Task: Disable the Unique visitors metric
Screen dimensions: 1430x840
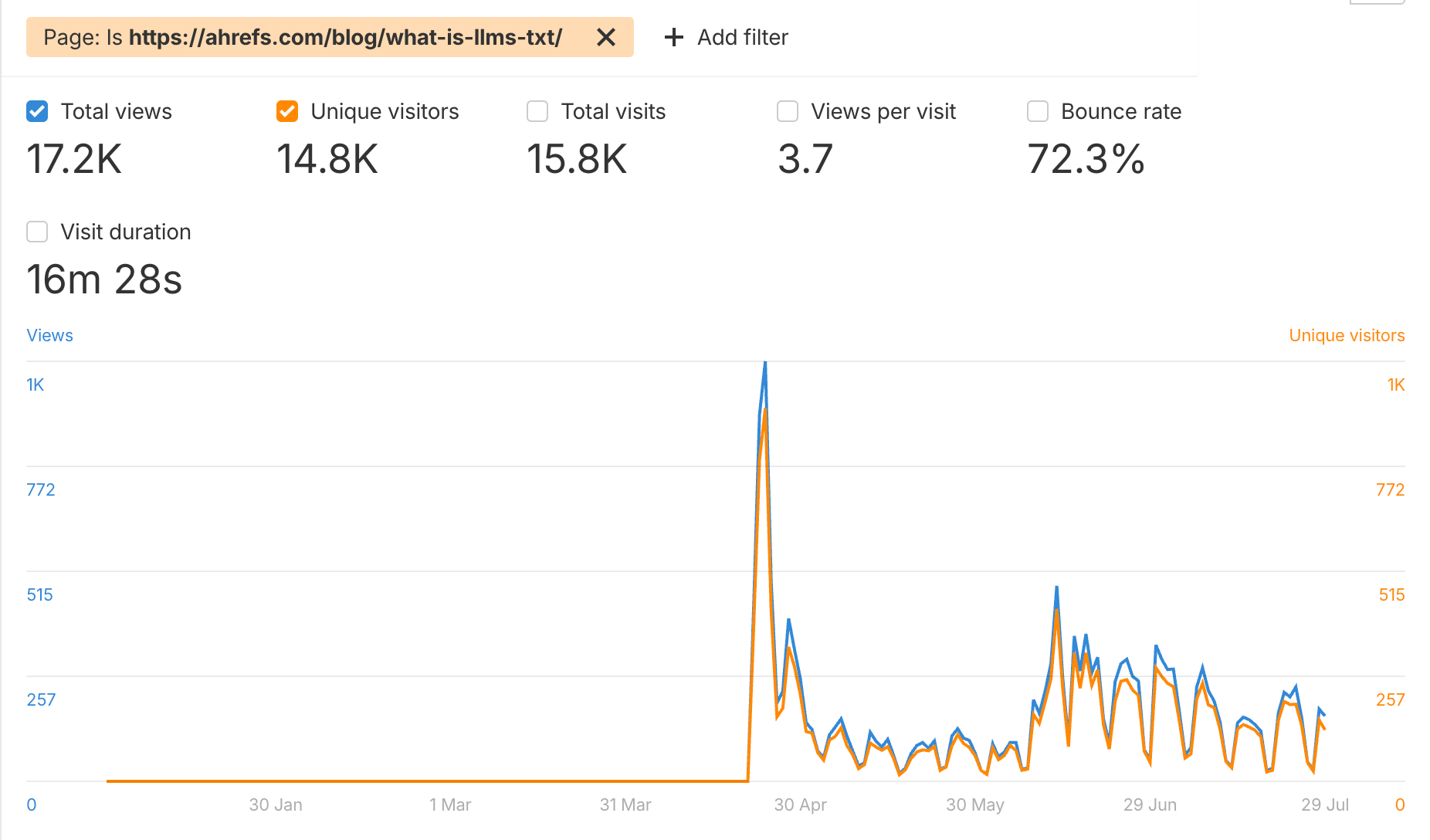Action: pyautogui.click(x=286, y=111)
